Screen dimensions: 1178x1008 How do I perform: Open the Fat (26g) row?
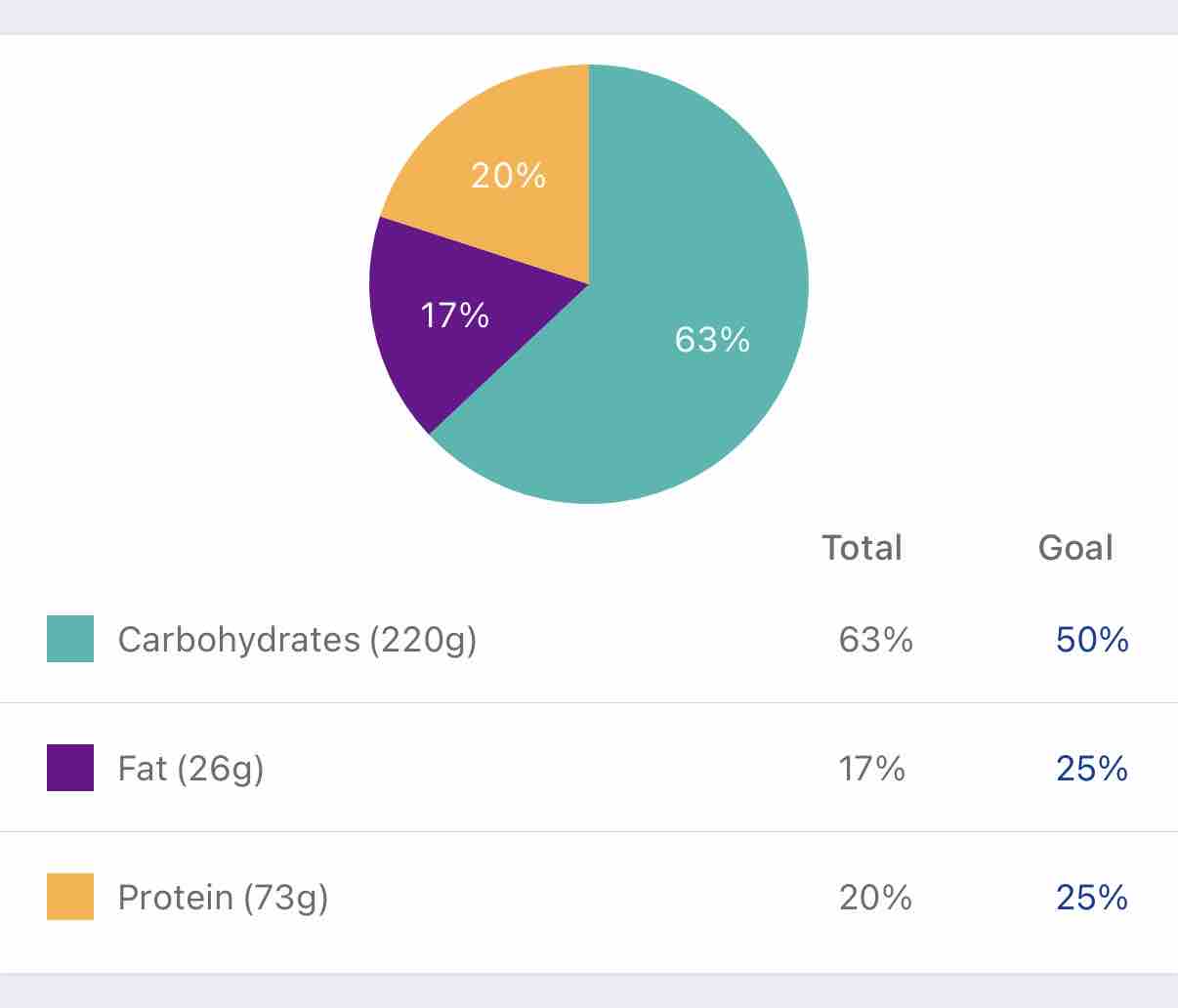190,769
